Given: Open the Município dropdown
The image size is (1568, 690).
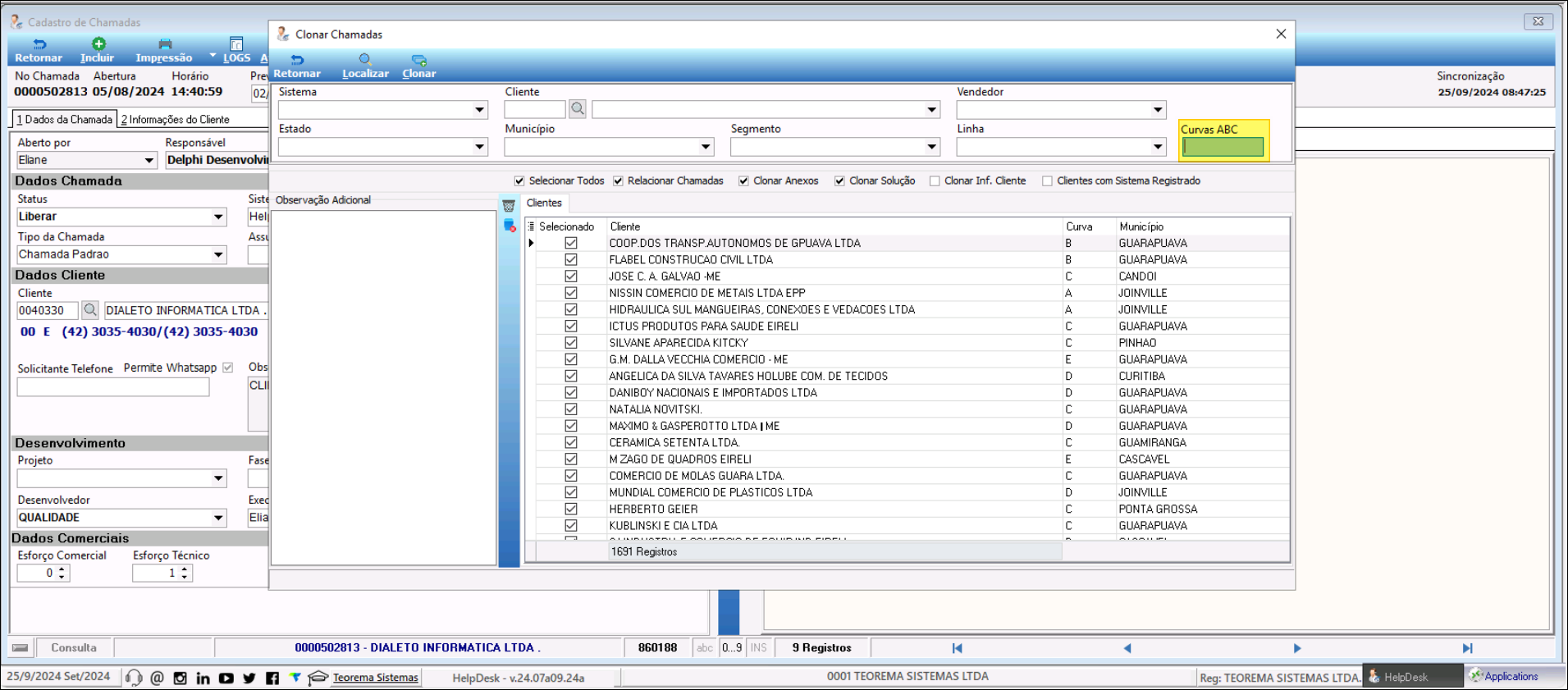Looking at the screenshot, I should [x=706, y=146].
